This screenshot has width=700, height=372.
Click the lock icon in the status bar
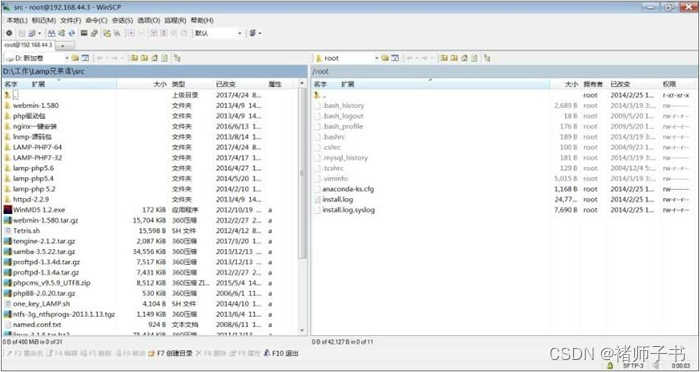pyautogui.click(x=610, y=366)
